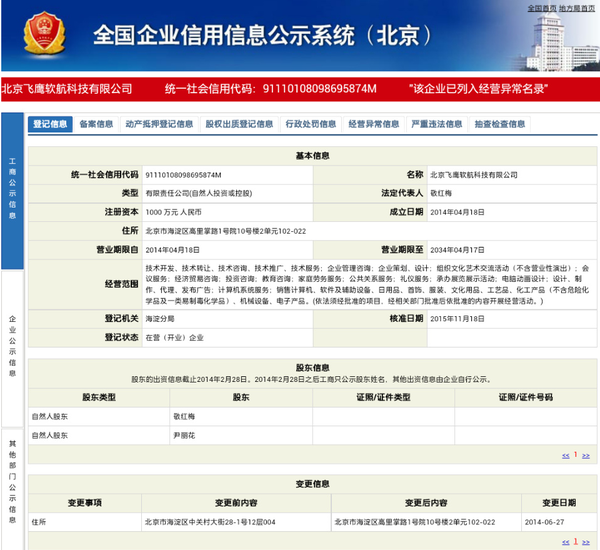View the 行政处罚信息 tab
The image size is (600, 550).
tap(310, 125)
